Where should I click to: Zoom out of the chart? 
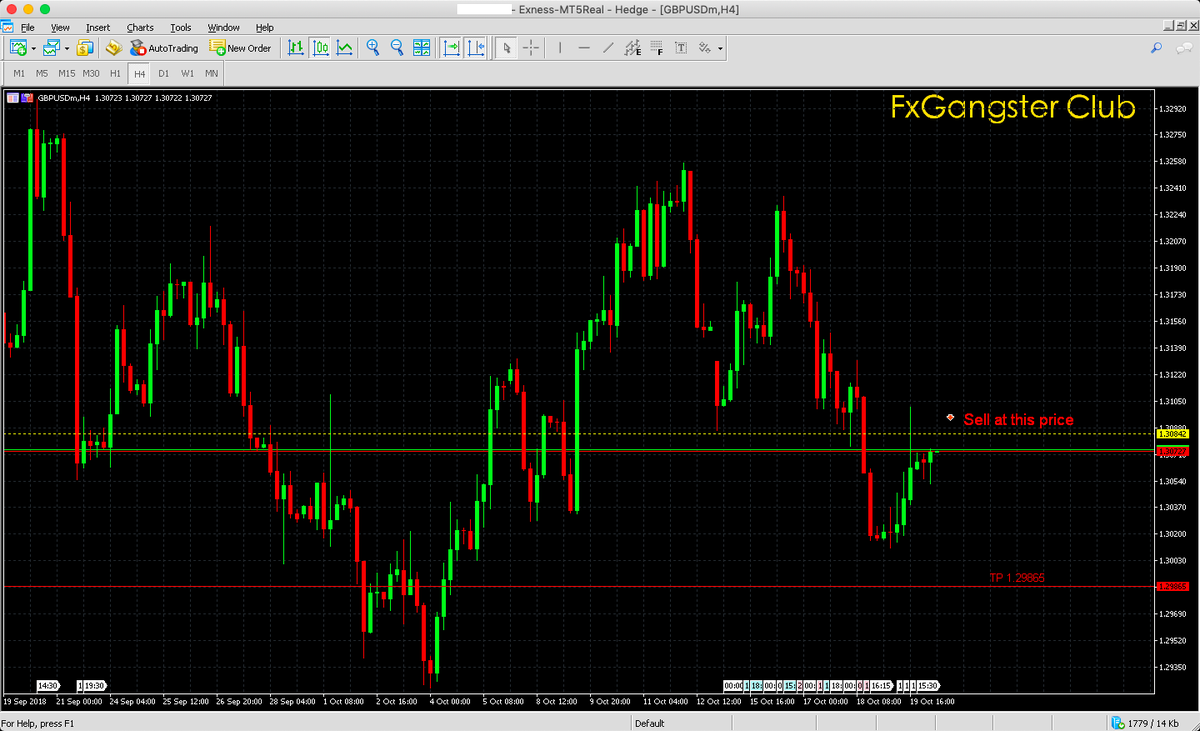397,47
